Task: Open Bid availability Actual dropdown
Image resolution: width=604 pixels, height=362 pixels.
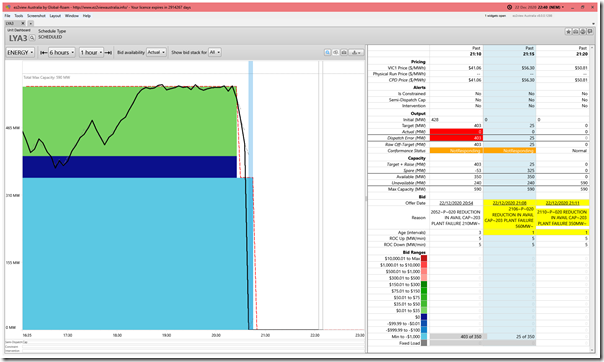Action: tap(156, 52)
